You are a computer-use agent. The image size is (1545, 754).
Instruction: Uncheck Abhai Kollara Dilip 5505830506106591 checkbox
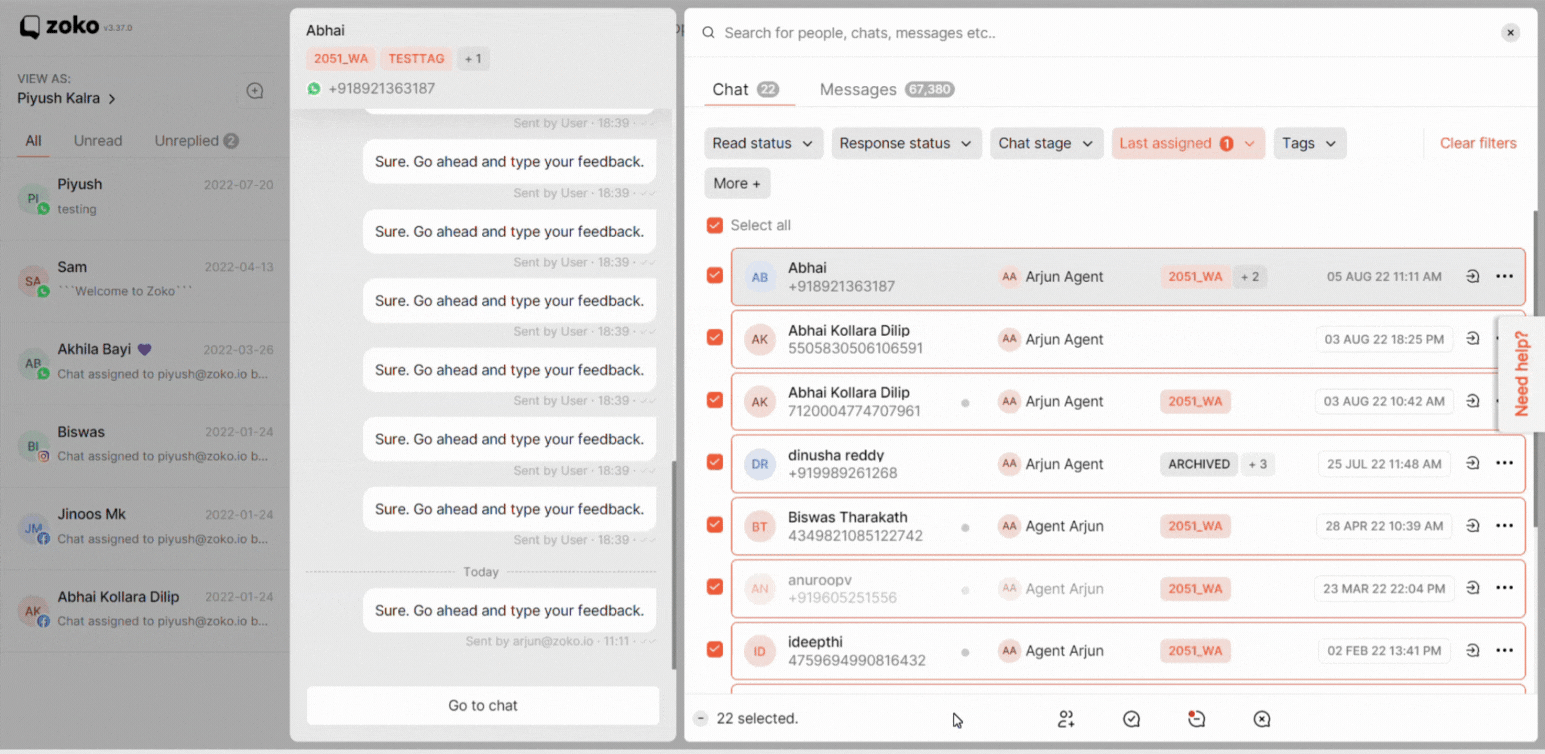[x=714, y=337]
